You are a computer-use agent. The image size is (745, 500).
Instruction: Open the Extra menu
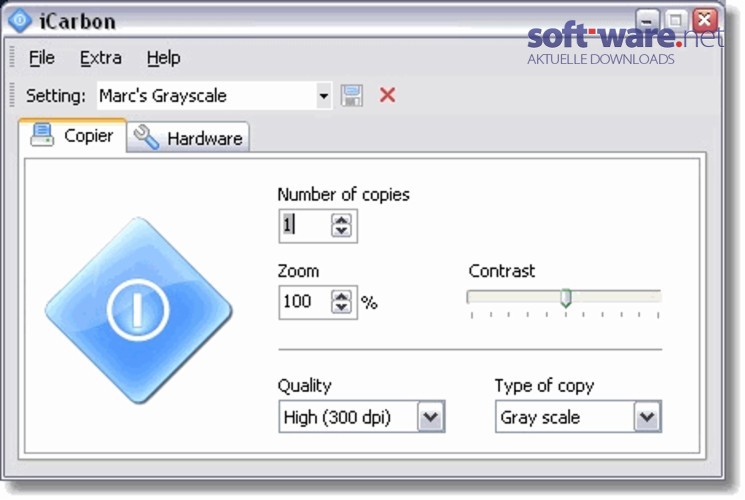click(101, 58)
